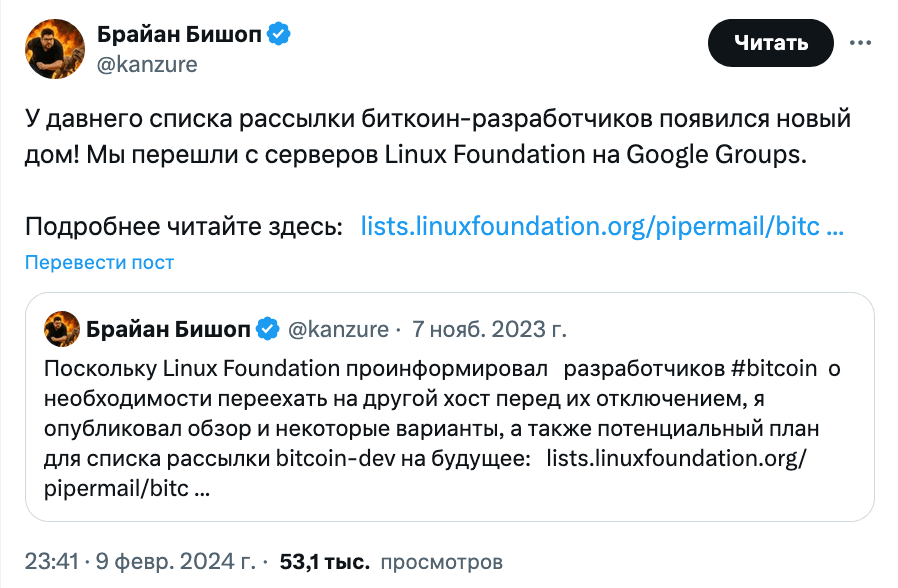Viewport: 898px width, 588px height.
Task: Click the verified badge in the quoted post
Action: (x=267, y=329)
